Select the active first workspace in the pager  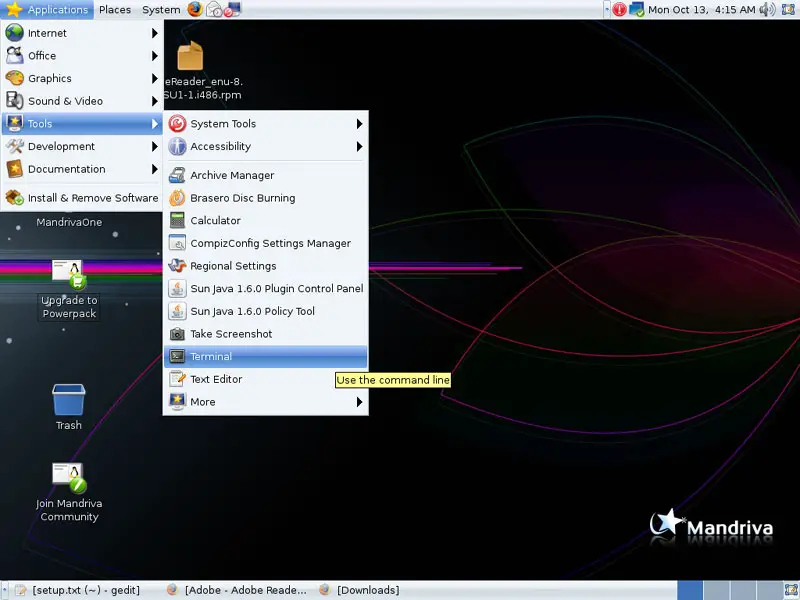(x=690, y=590)
